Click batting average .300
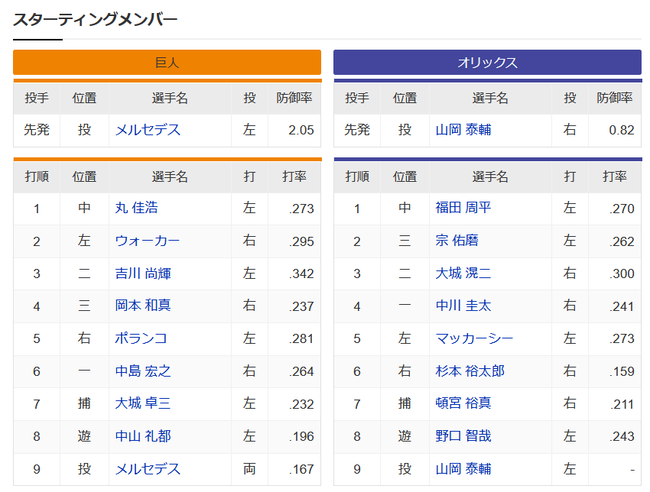This screenshot has width=650, height=492. (622, 274)
